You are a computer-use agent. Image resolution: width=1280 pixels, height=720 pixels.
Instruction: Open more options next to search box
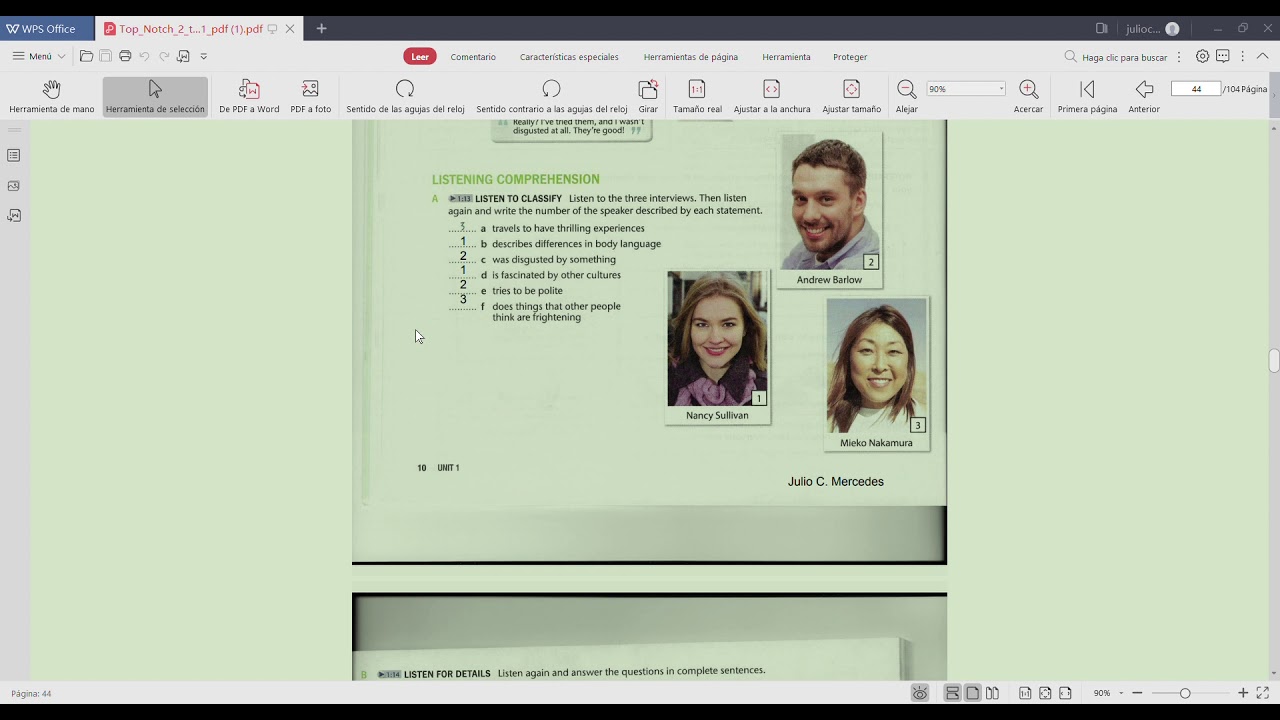tap(1179, 57)
